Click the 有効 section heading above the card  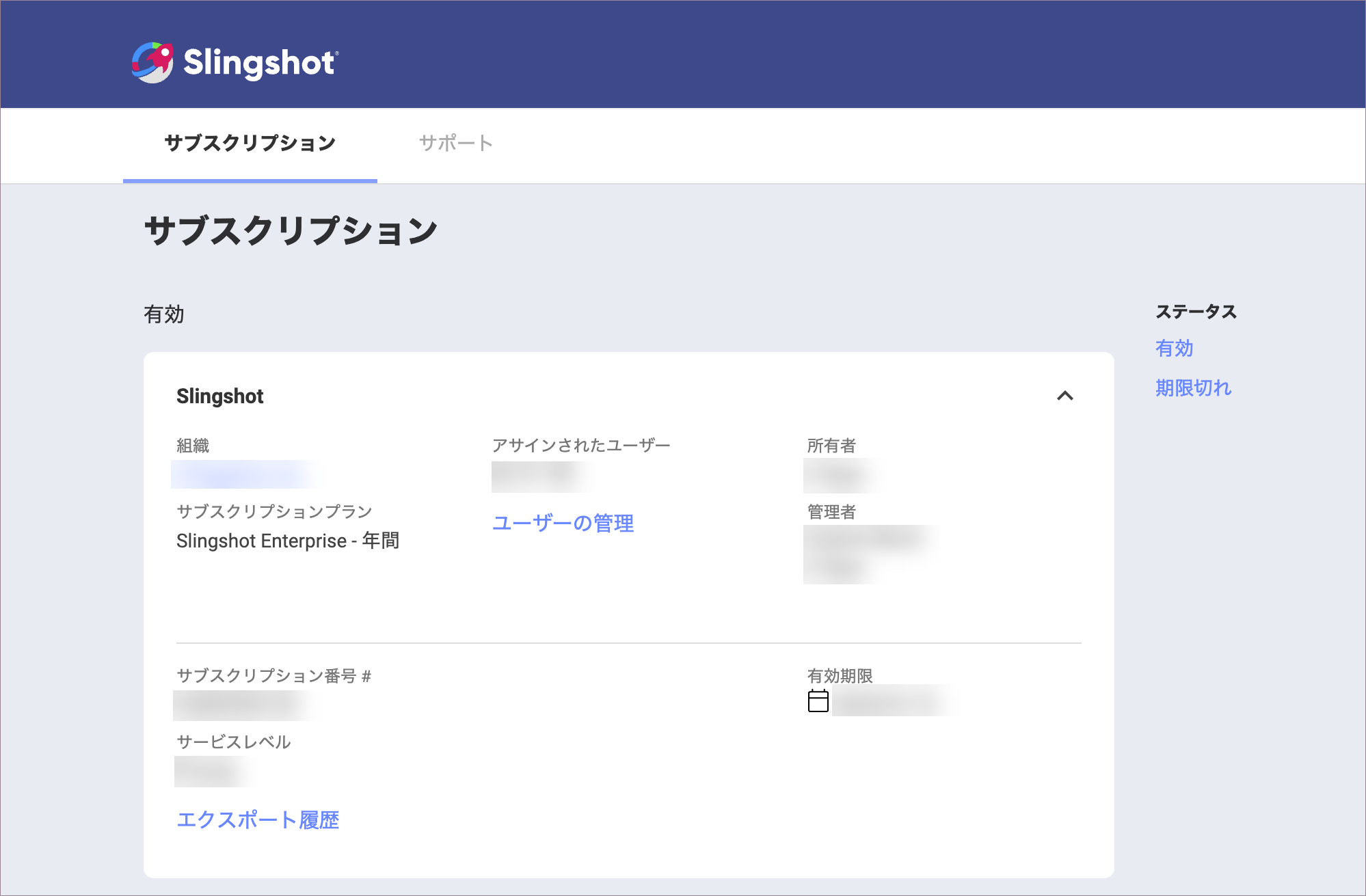click(x=164, y=314)
